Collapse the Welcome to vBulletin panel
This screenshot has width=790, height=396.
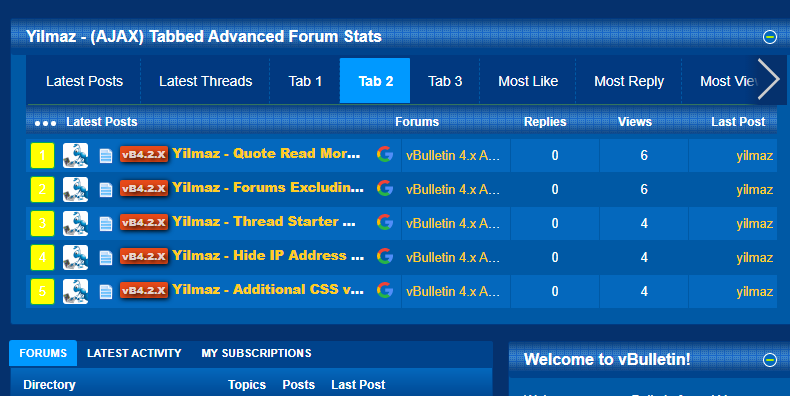pyautogui.click(x=769, y=360)
